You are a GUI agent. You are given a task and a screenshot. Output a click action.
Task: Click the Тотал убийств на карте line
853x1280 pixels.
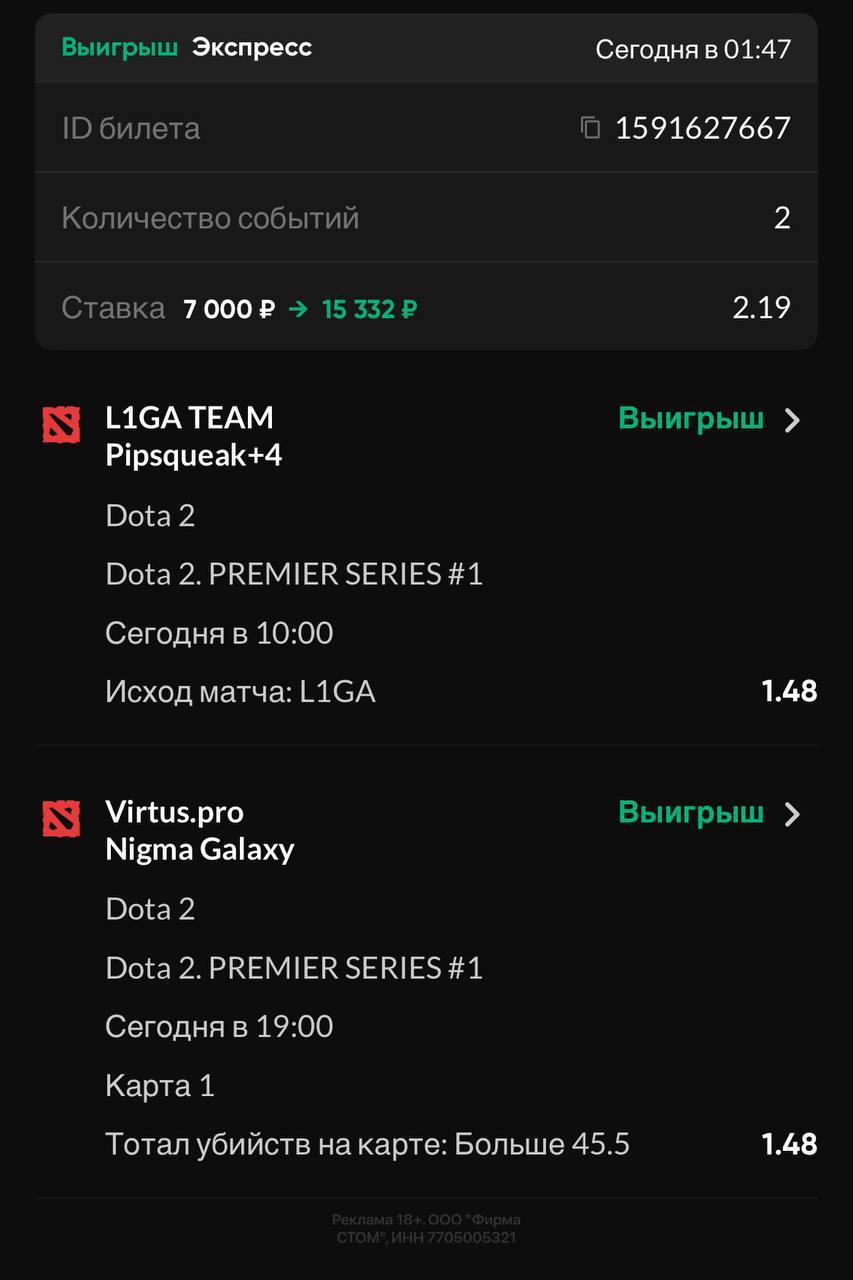click(x=367, y=1144)
